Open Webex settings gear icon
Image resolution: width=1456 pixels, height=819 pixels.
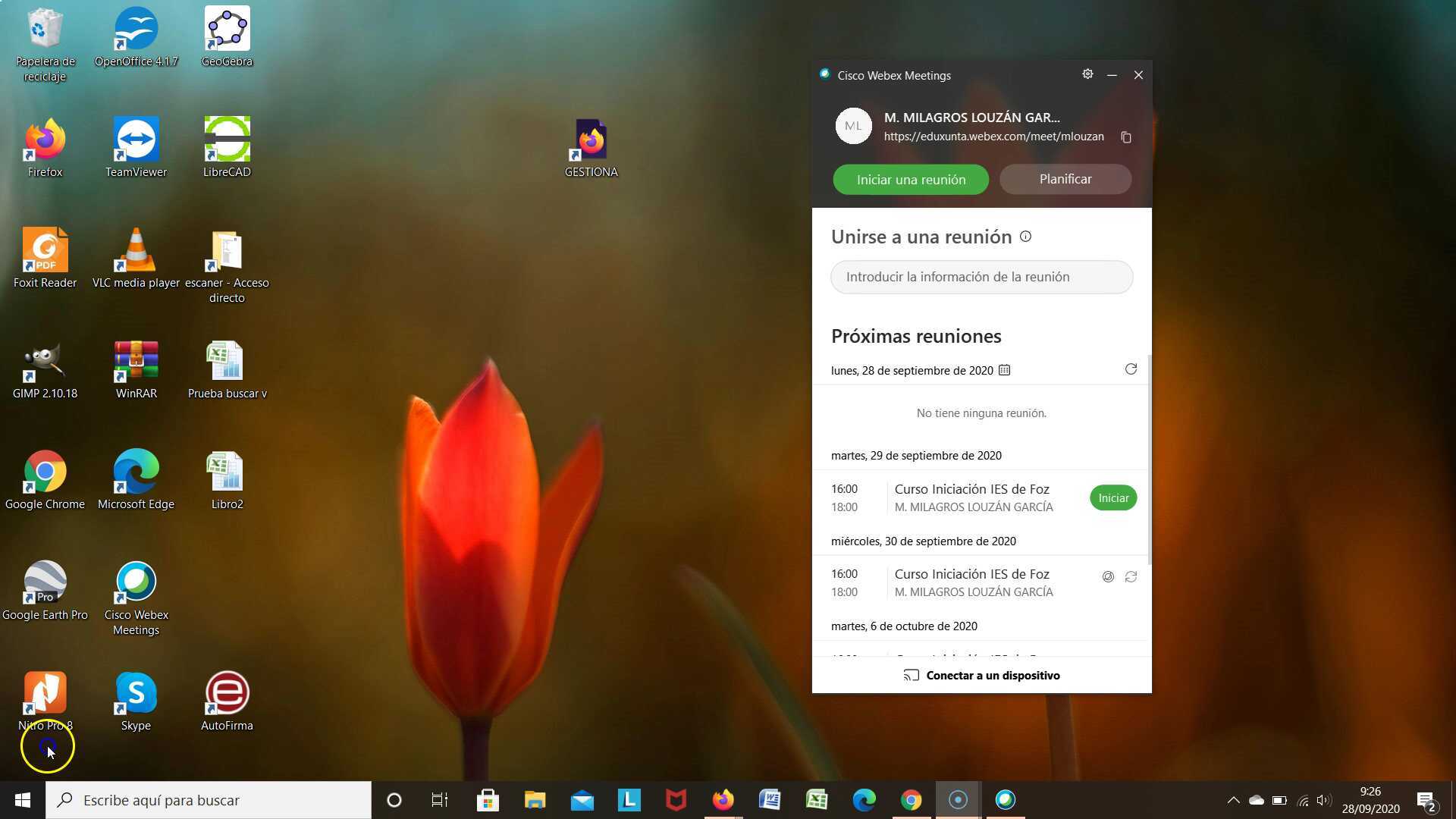click(x=1087, y=74)
